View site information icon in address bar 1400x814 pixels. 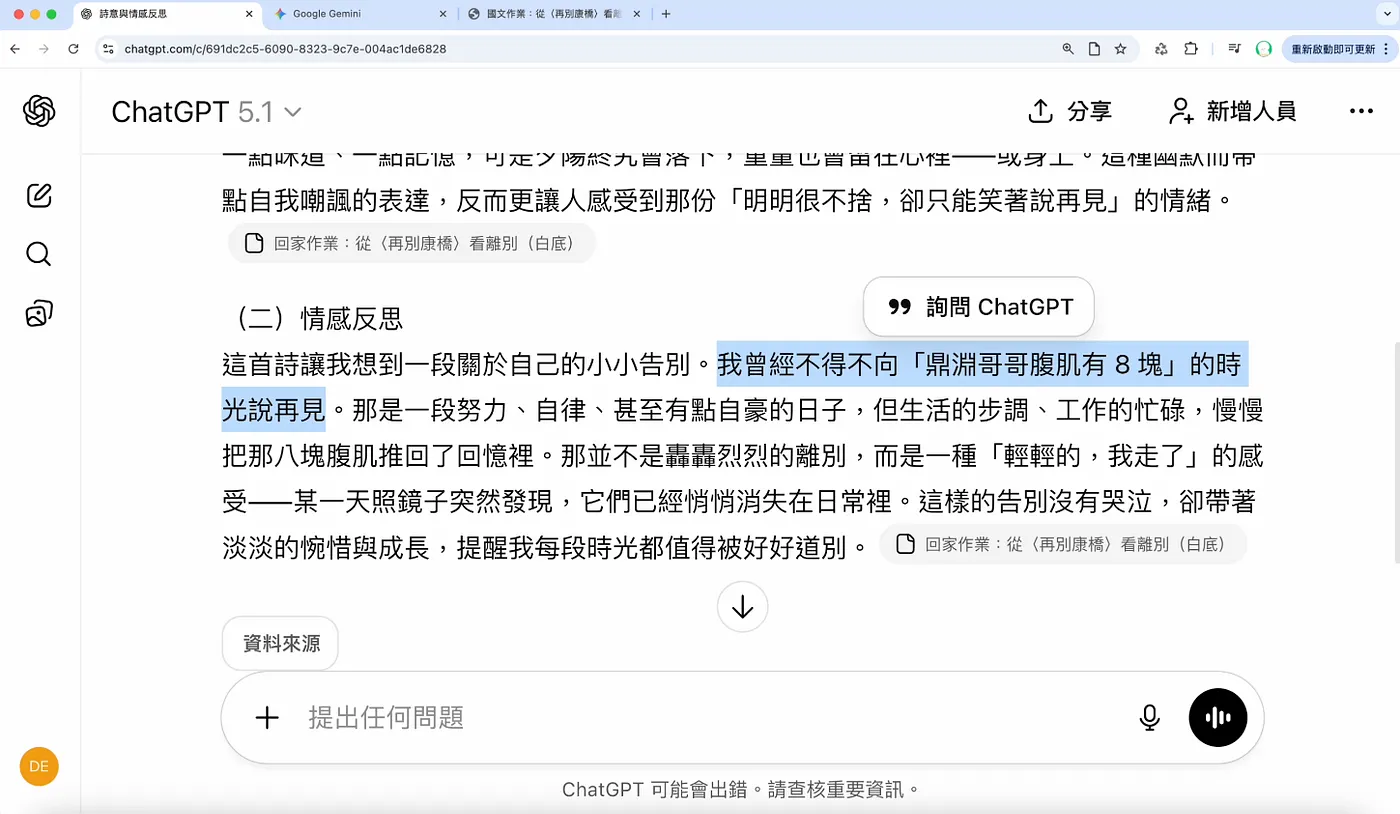tap(109, 48)
